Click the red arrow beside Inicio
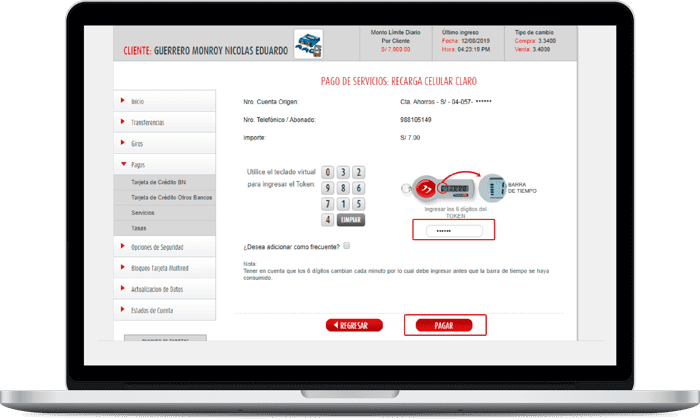 click(122, 100)
